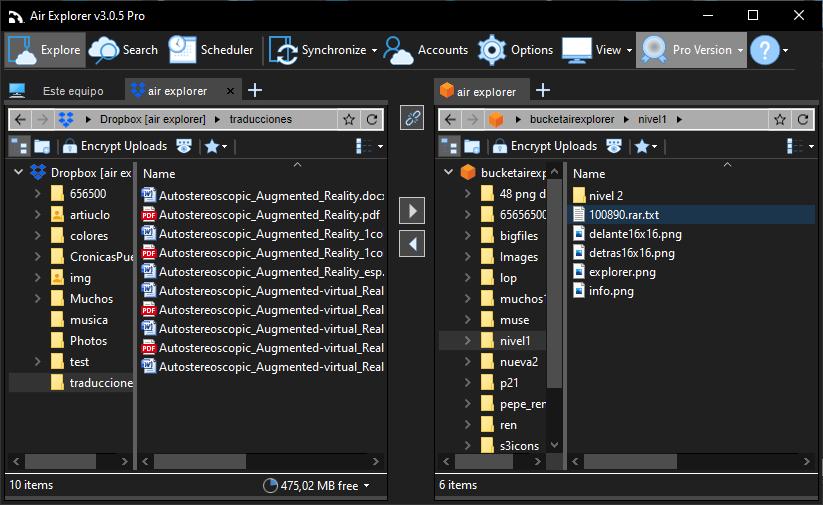Select the Photos folder in tree
The width and height of the screenshot is (823, 505).
[88, 341]
